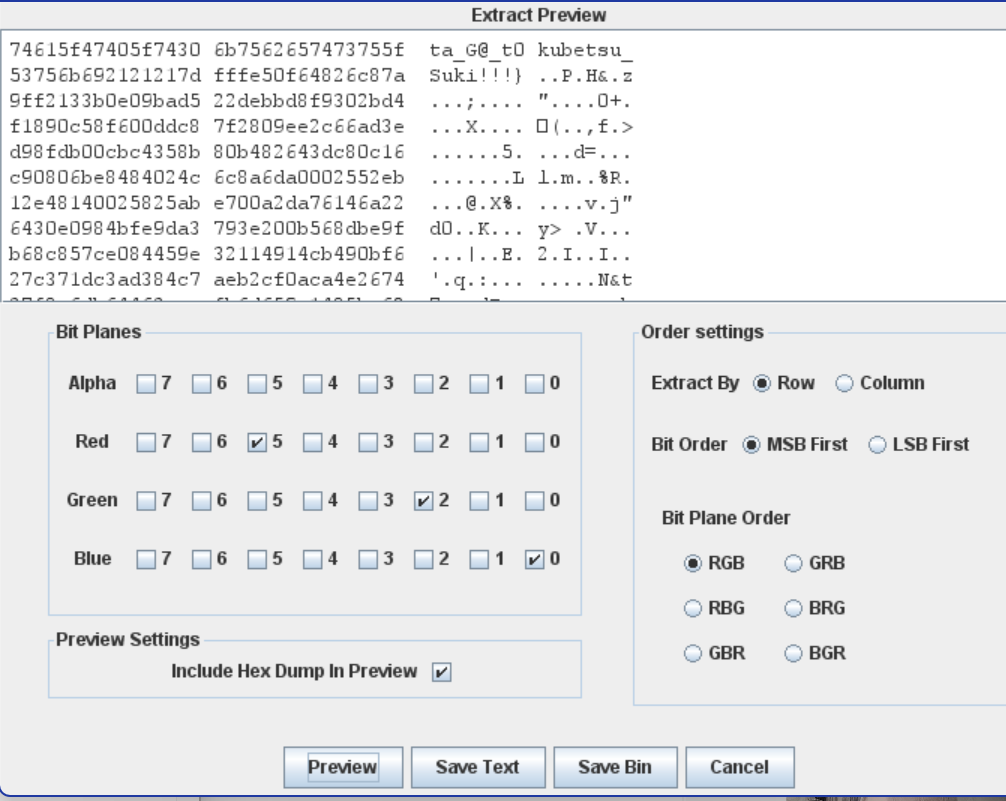
Task: Uncheck the Blue bit 0 checkbox
Action: tap(535, 559)
